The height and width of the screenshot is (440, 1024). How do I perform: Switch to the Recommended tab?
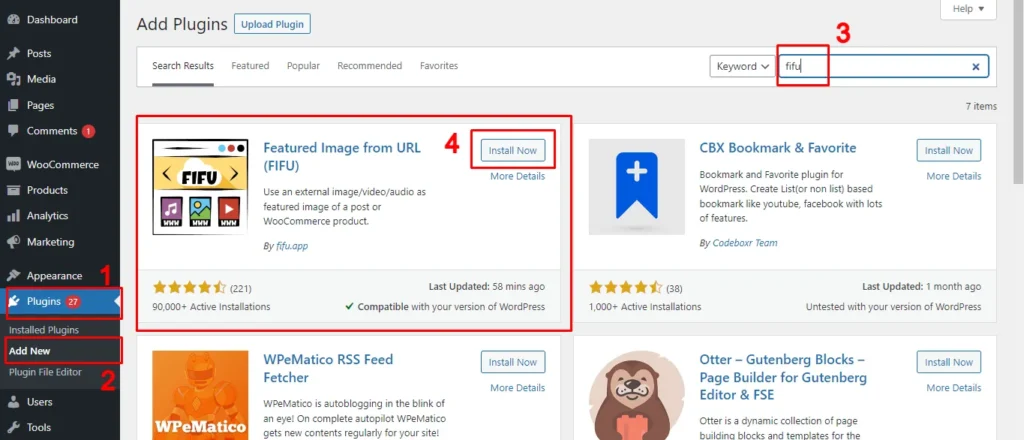click(370, 66)
